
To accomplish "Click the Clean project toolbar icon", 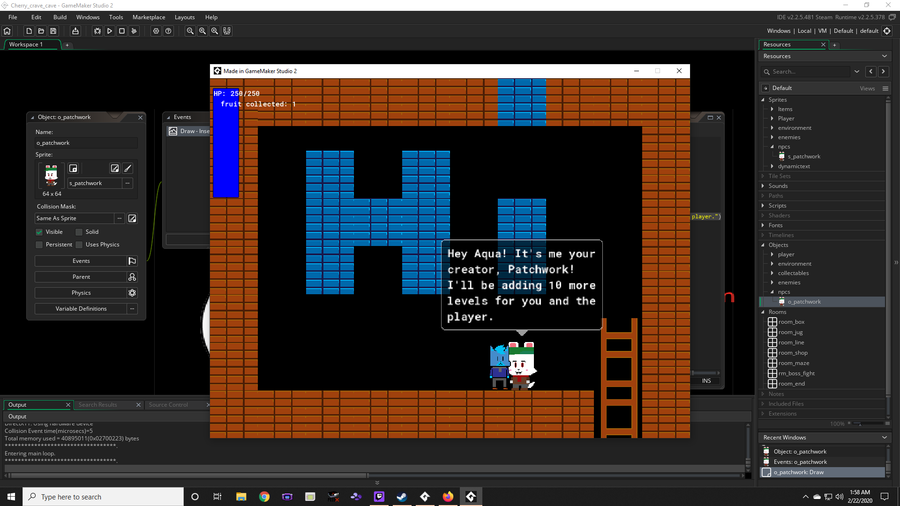I will click(134, 31).
